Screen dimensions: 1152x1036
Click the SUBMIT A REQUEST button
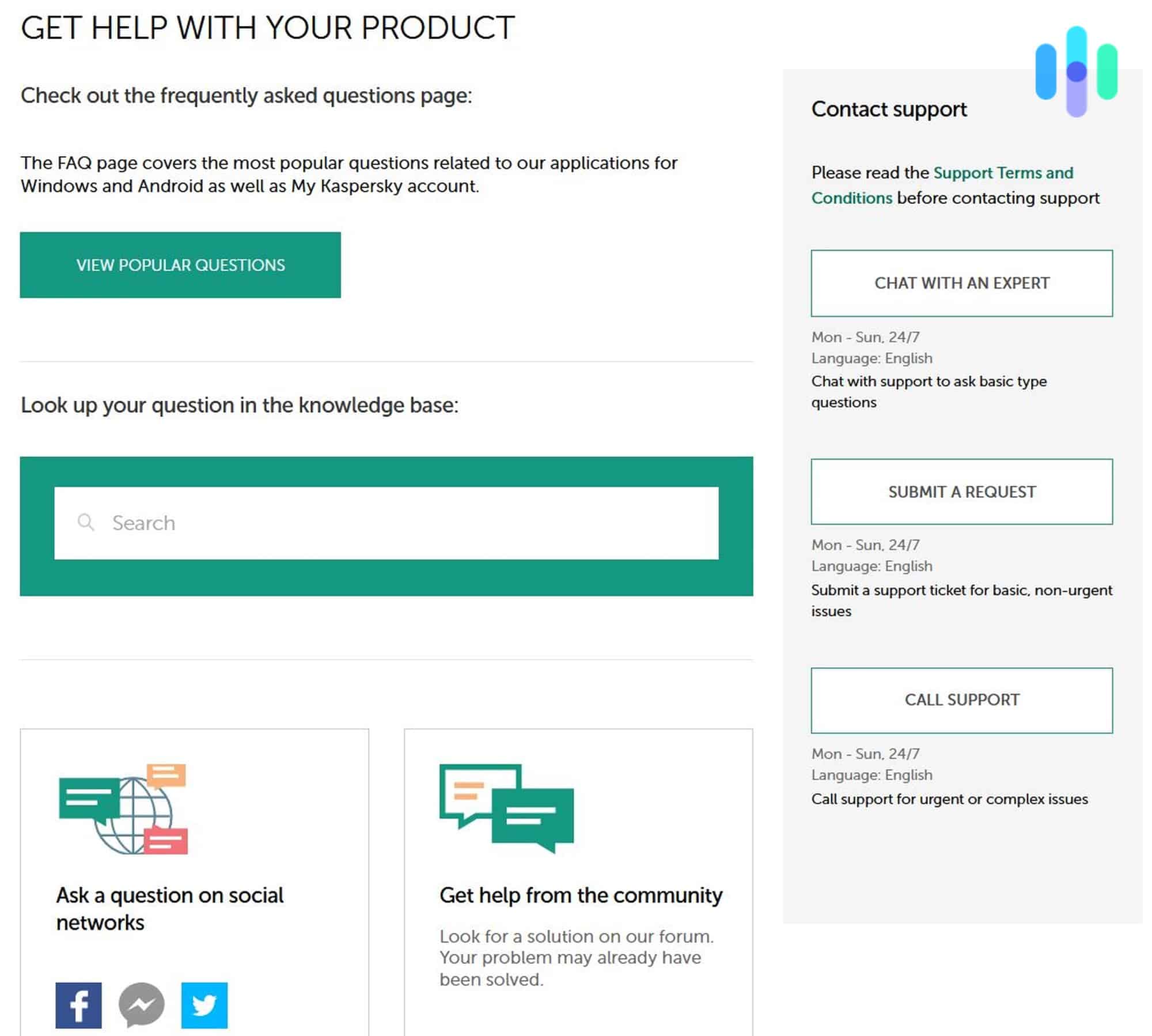tap(962, 491)
